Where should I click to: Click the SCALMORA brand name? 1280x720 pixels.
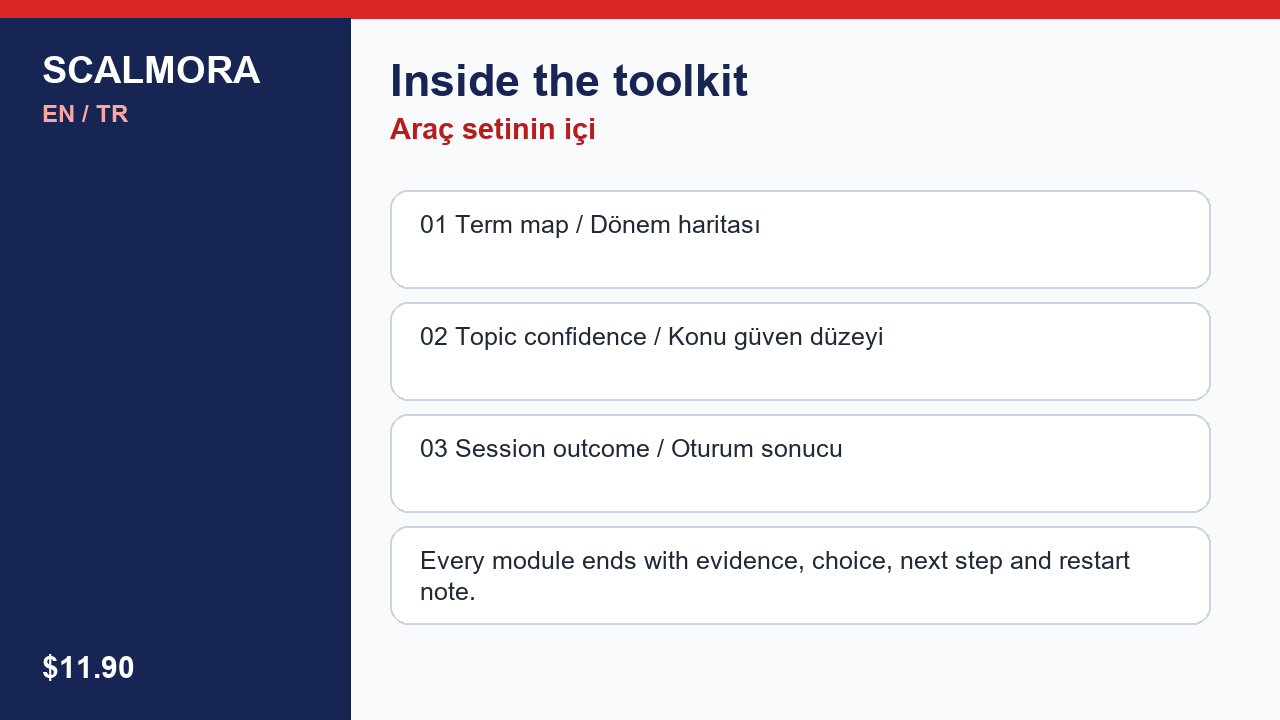coord(151,71)
